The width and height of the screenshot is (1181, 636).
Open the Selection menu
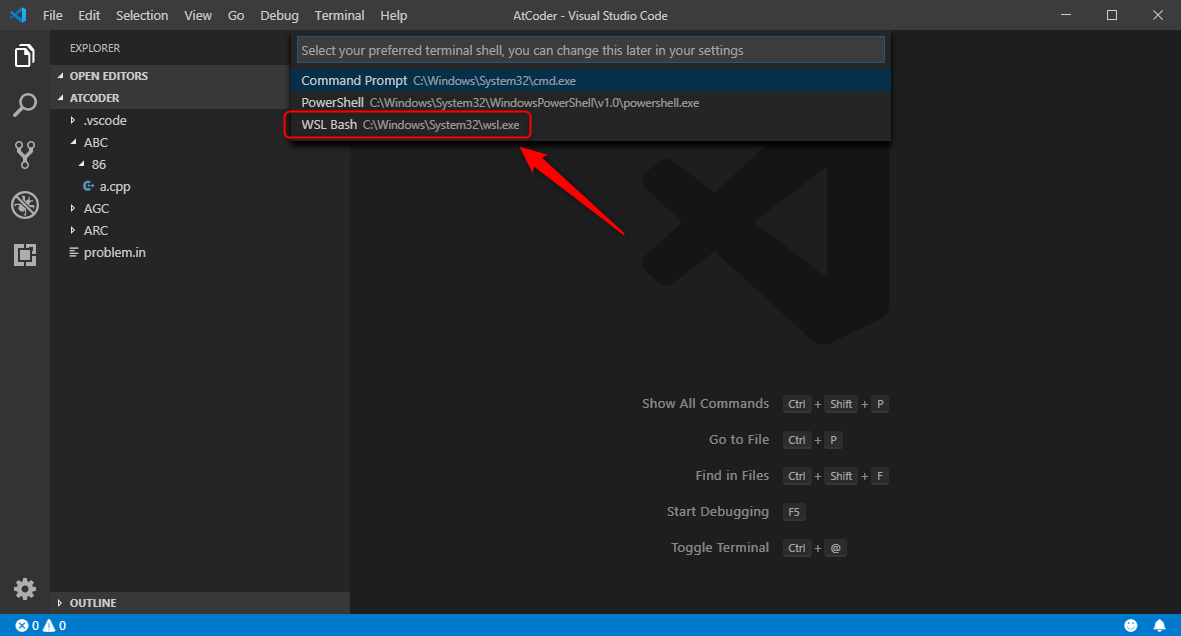click(x=142, y=15)
